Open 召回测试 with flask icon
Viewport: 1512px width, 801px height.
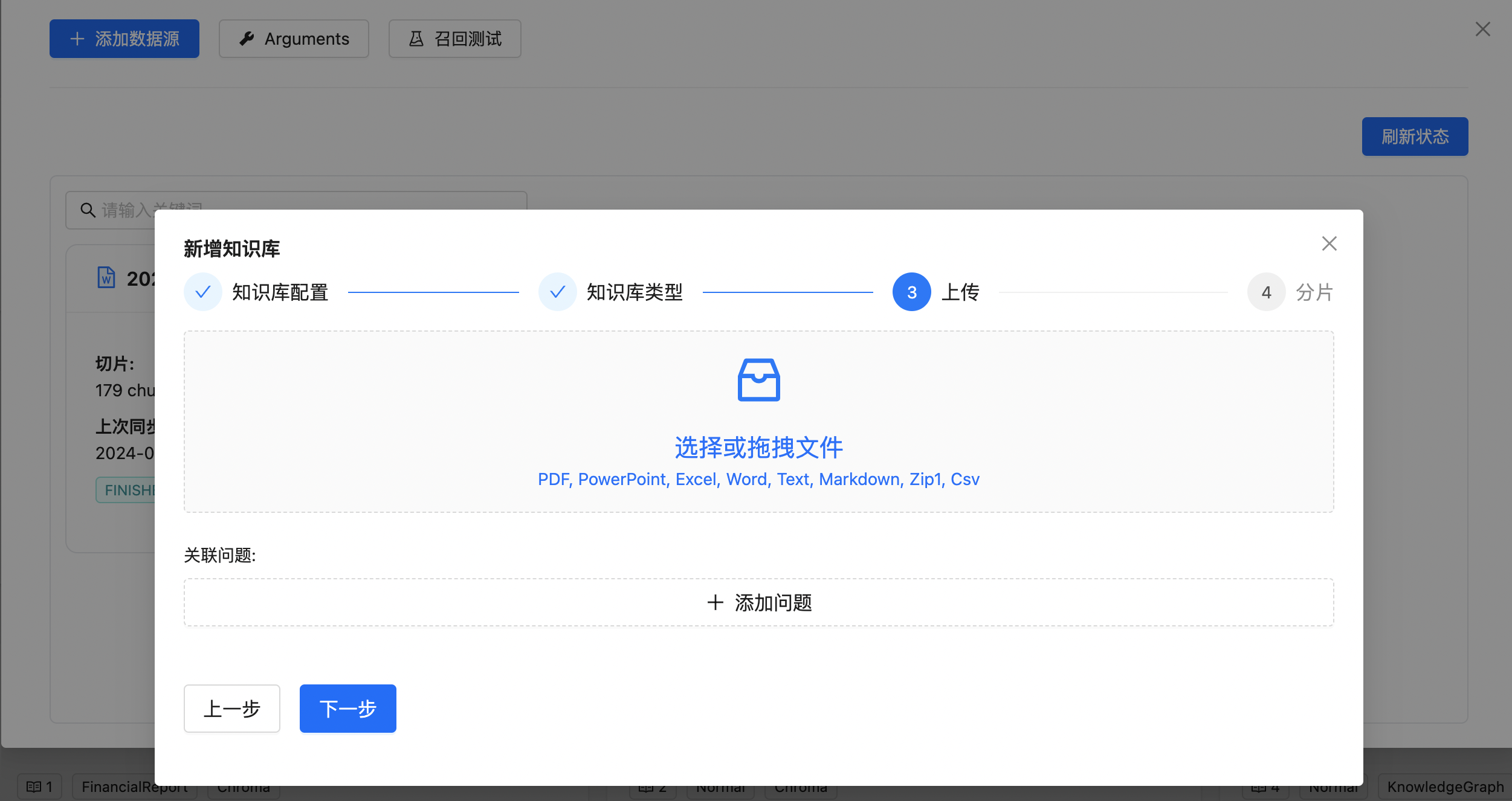coord(455,39)
